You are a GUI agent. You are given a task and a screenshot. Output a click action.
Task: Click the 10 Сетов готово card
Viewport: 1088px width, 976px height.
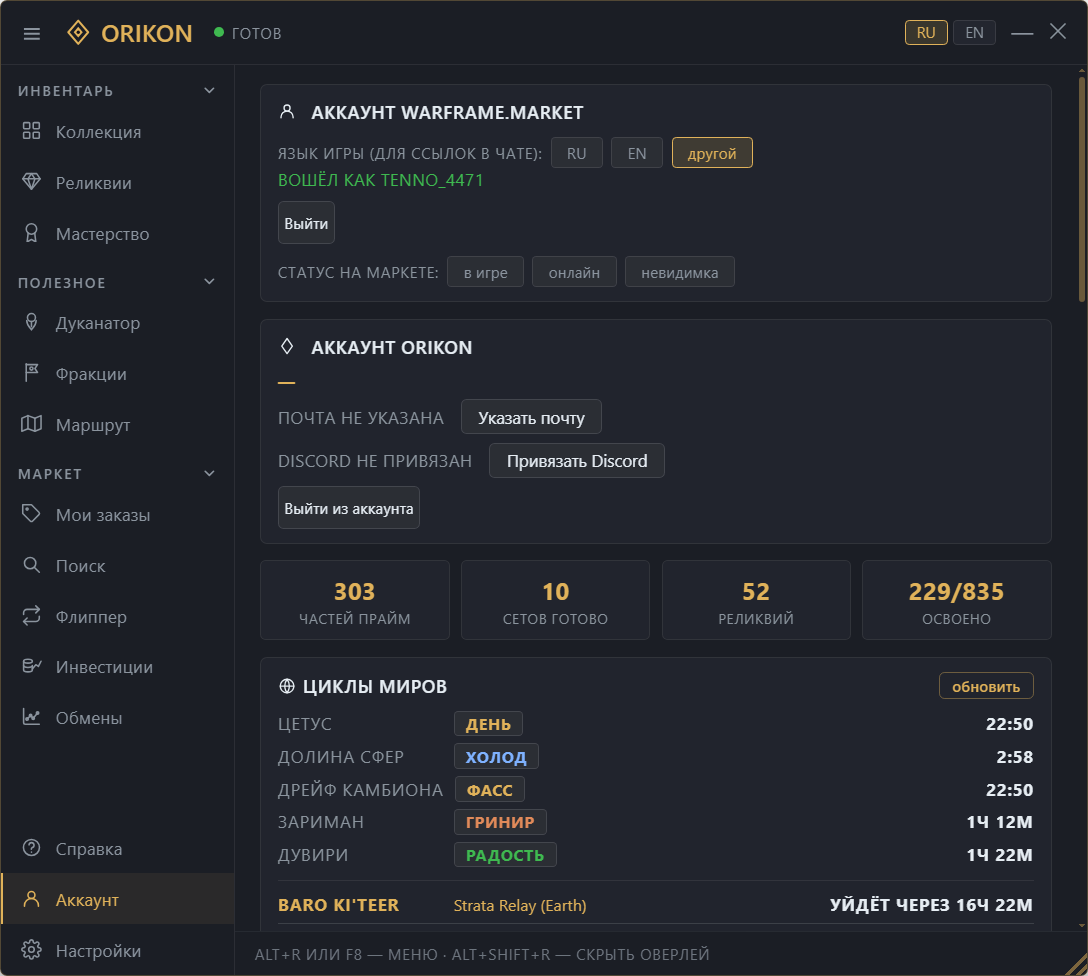pyautogui.click(x=555, y=600)
